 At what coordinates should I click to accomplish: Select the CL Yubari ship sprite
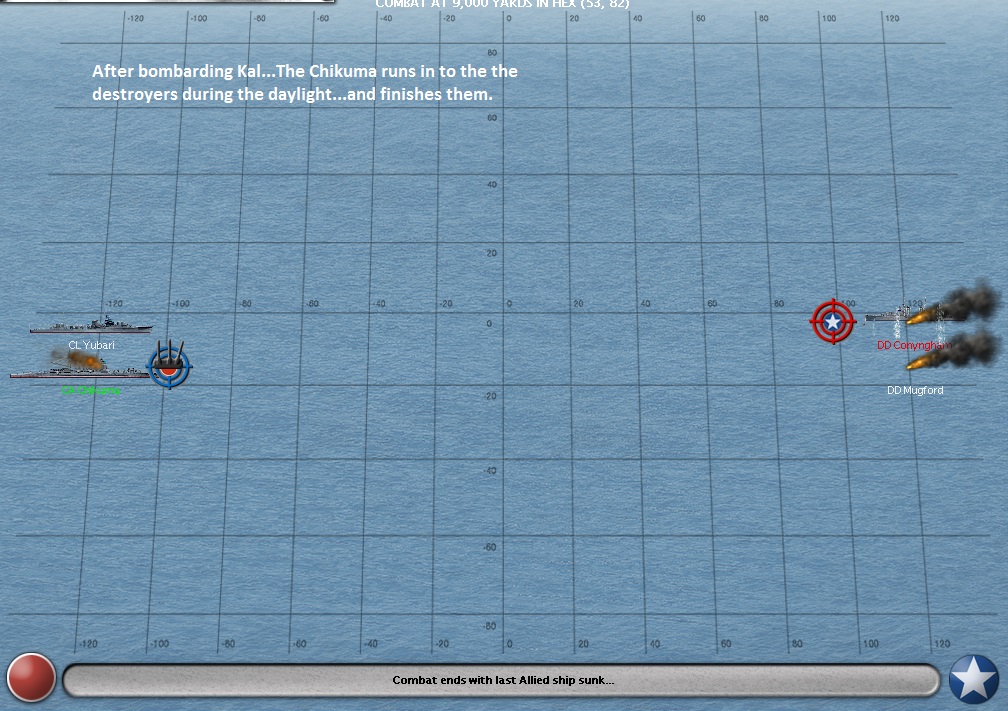point(91,325)
